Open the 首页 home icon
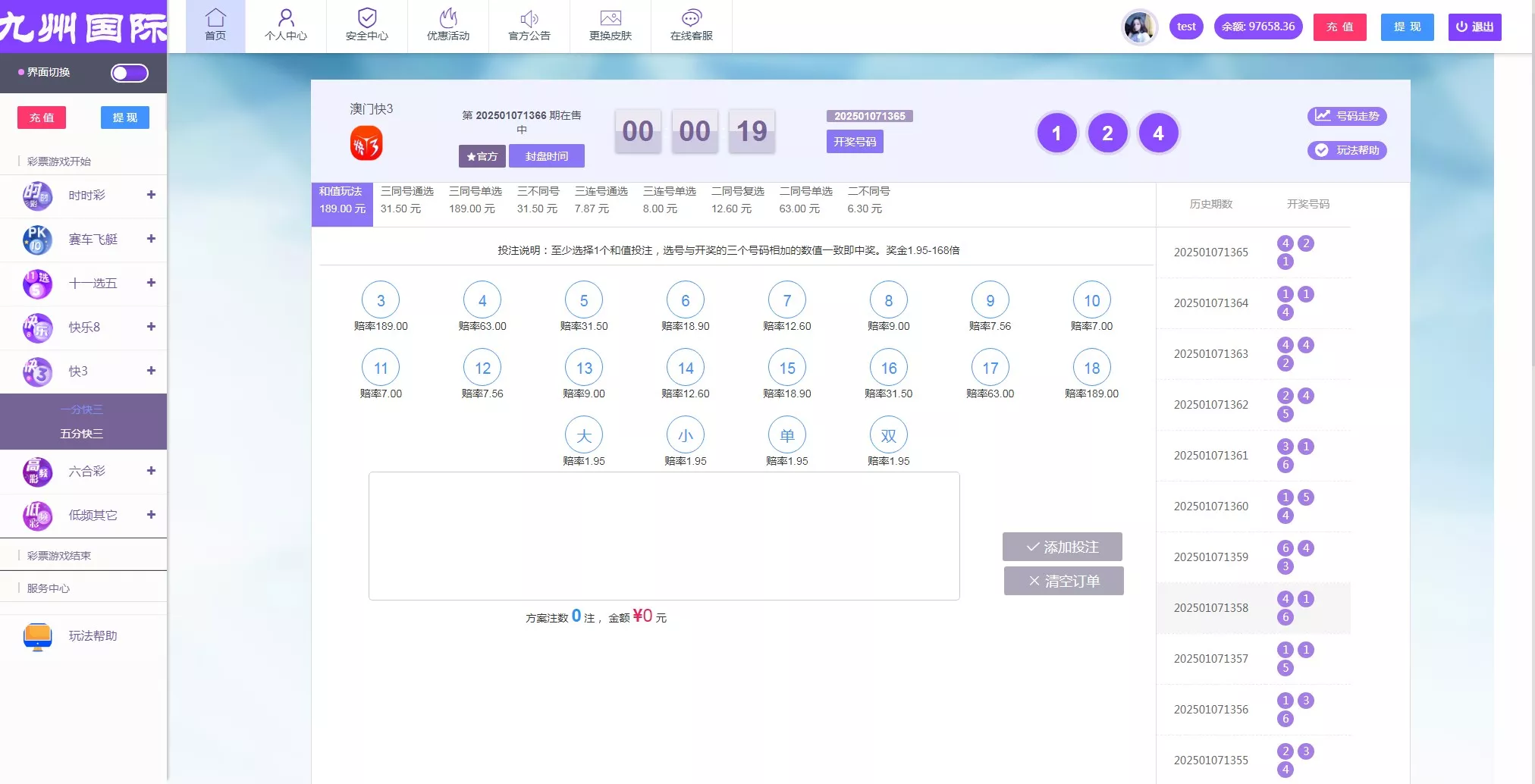 (x=215, y=18)
